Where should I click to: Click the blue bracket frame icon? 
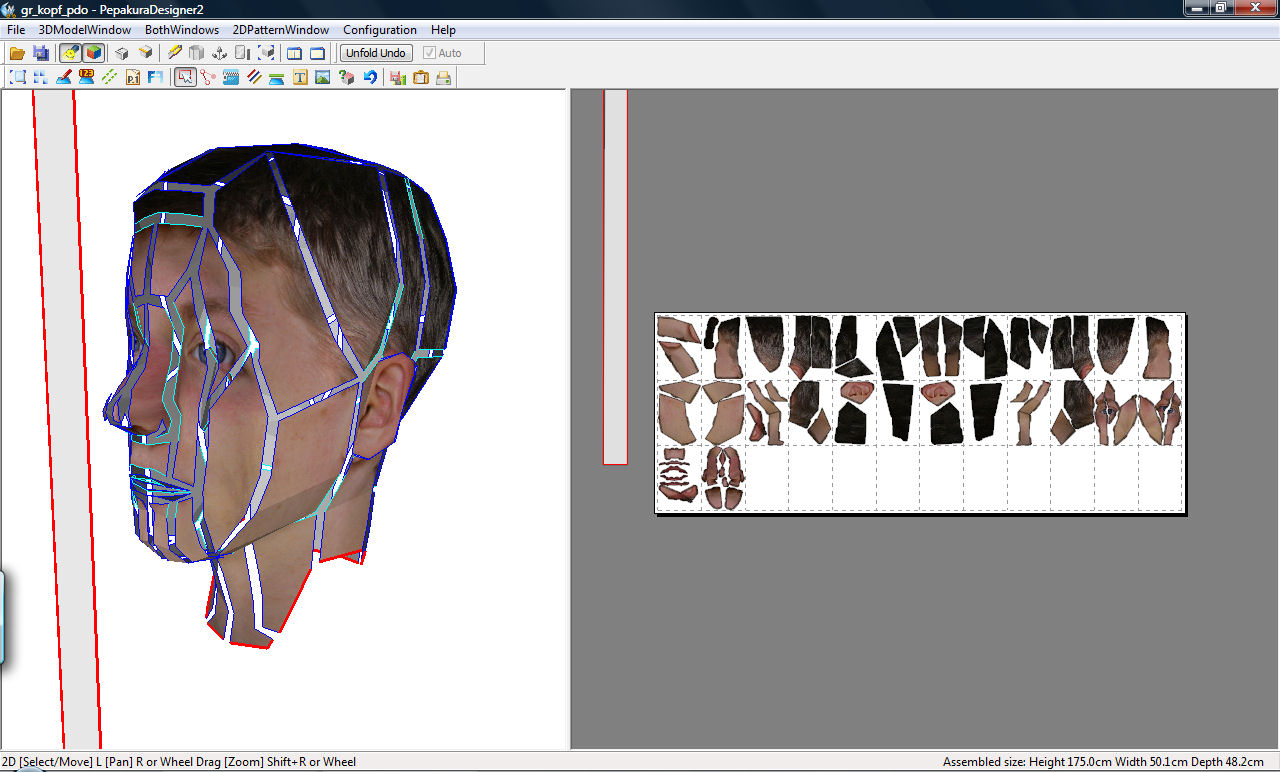[x=18, y=77]
